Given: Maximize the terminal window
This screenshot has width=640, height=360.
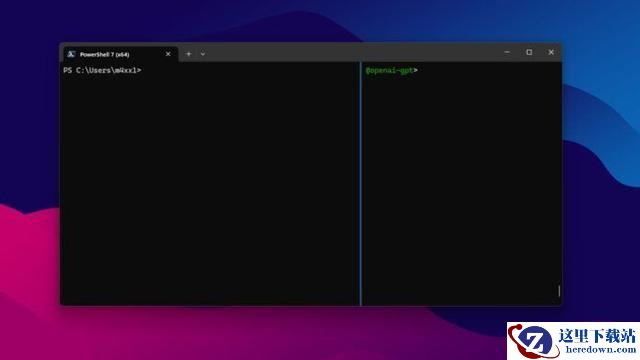Looking at the screenshot, I should click(529, 52).
